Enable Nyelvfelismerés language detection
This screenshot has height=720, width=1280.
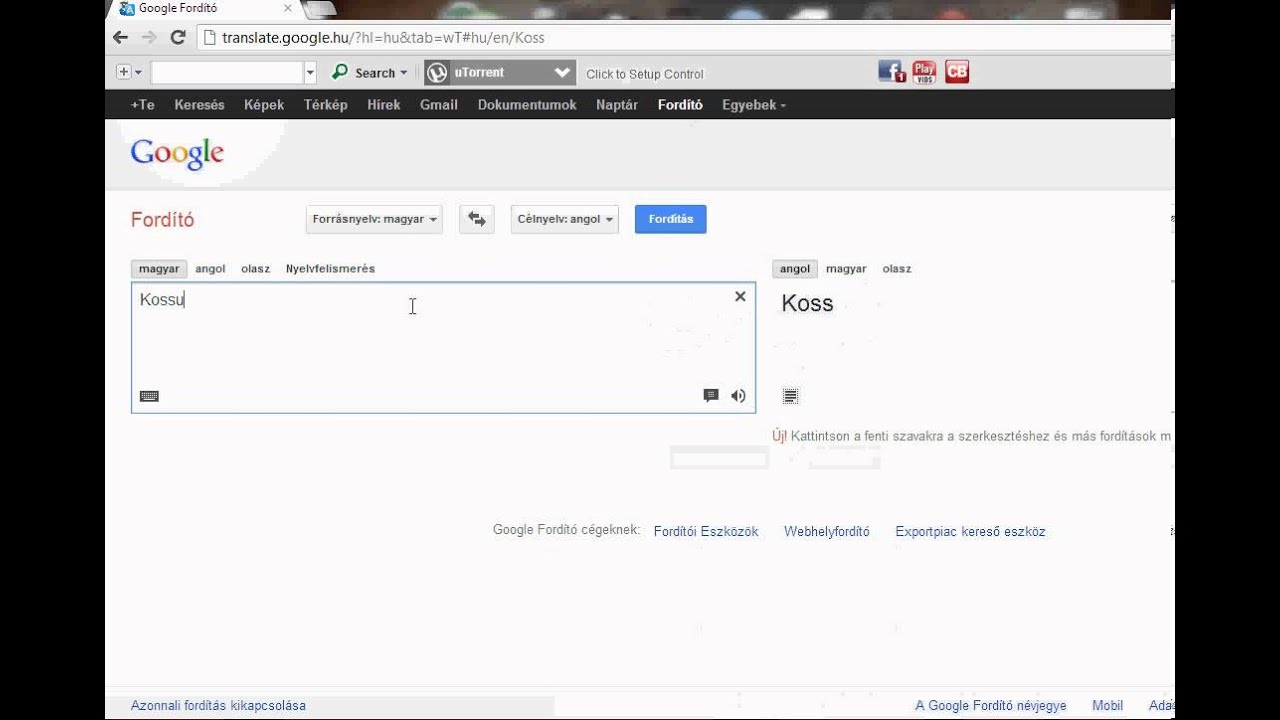click(x=330, y=269)
